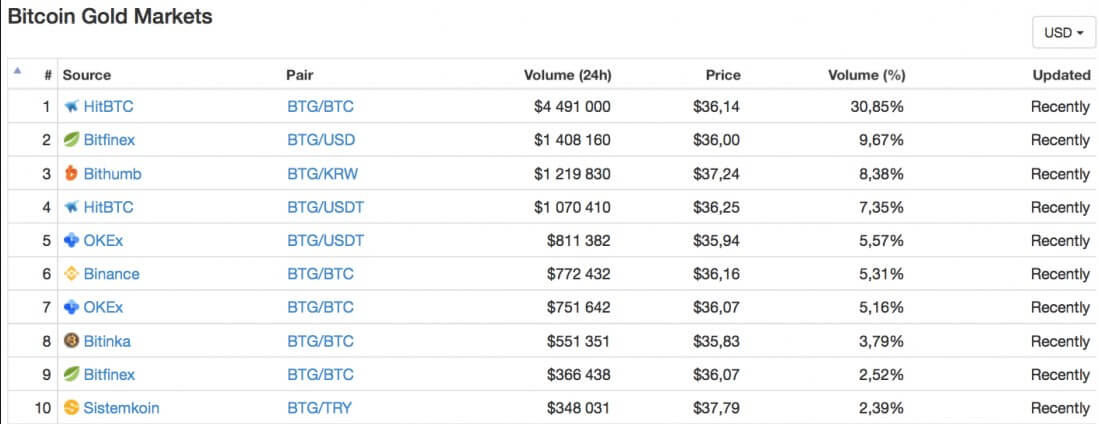Open the Bithumb exchange link
This screenshot has height=424, width=1099.
click(112, 174)
